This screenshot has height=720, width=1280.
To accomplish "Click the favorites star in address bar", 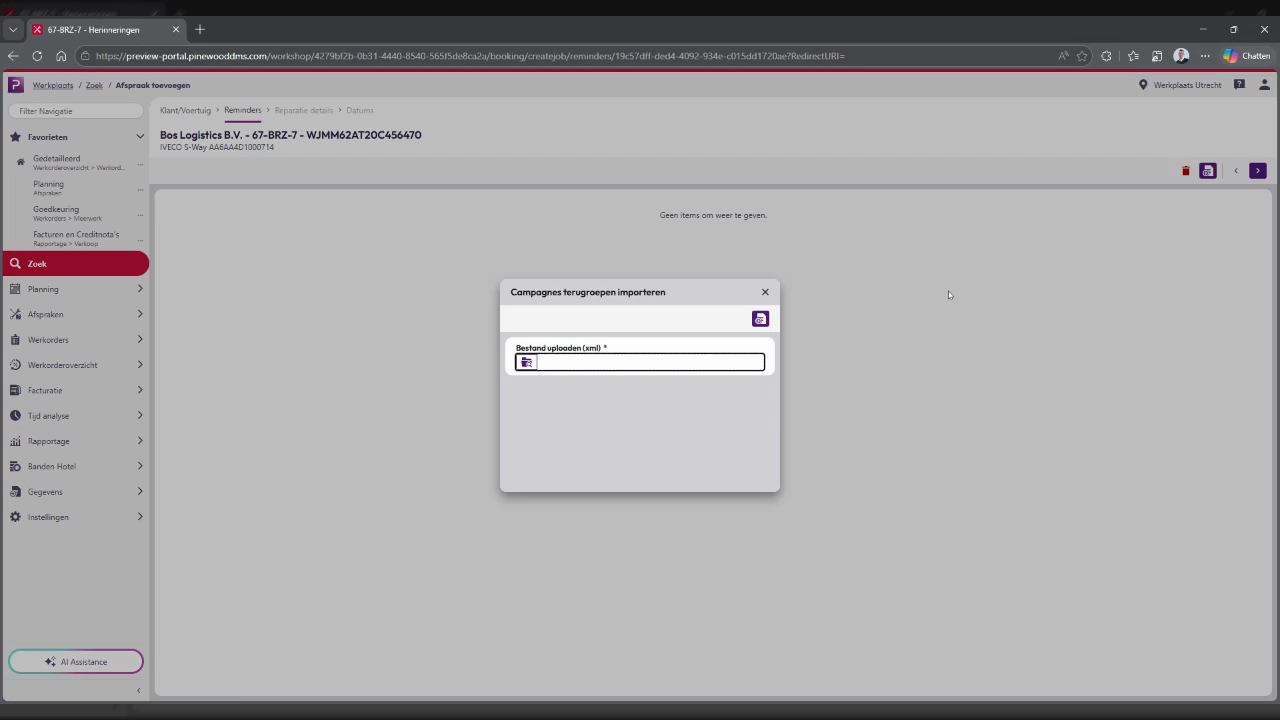I will (x=1082, y=56).
